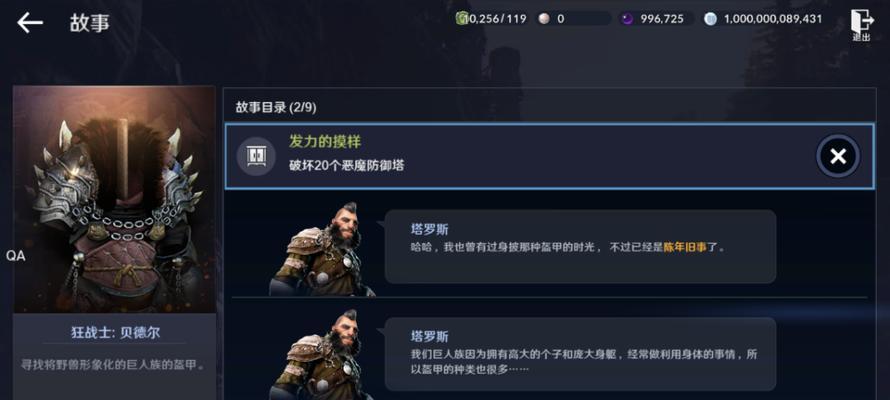Click the wardrobe icon beside 发力的摸样
The width and height of the screenshot is (890, 400).
[x=256, y=157]
